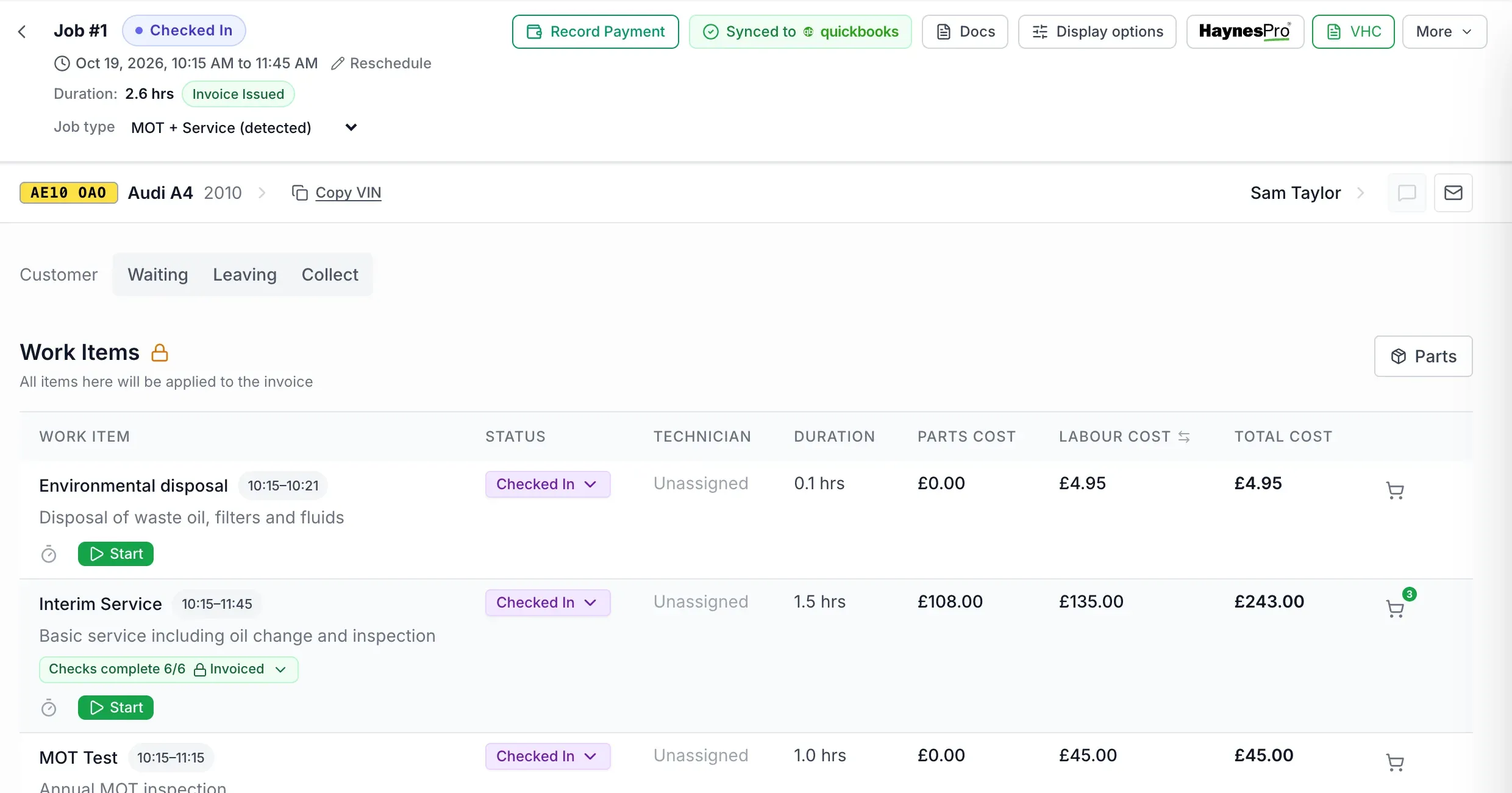This screenshot has height=793, width=1512.
Task: Set customer status to Leaving
Action: point(244,274)
